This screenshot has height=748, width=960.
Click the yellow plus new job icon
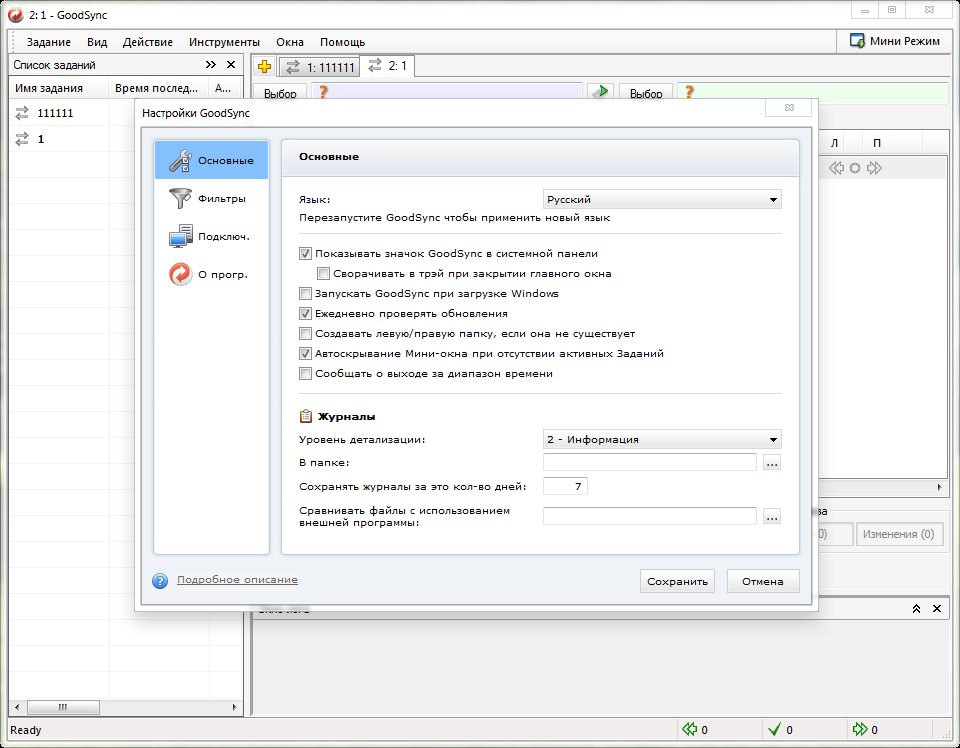[264, 67]
